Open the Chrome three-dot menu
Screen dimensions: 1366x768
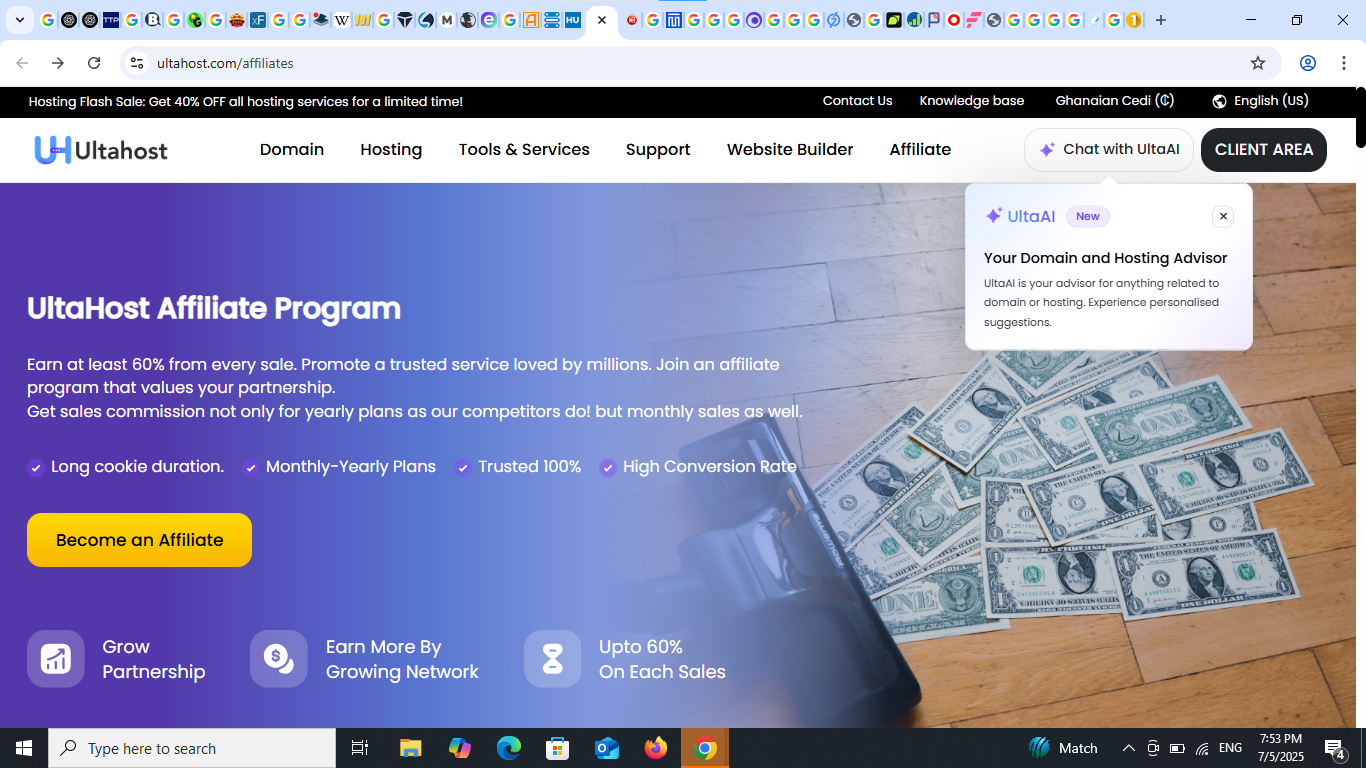(1344, 63)
